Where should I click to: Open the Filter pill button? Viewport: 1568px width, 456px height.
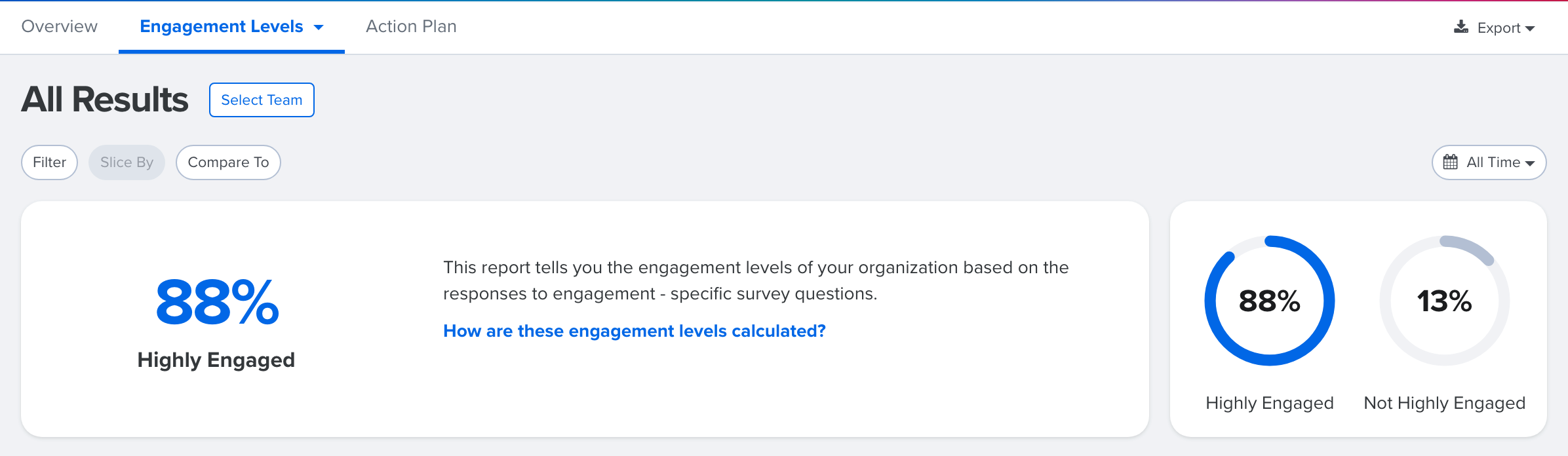(50, 162)
